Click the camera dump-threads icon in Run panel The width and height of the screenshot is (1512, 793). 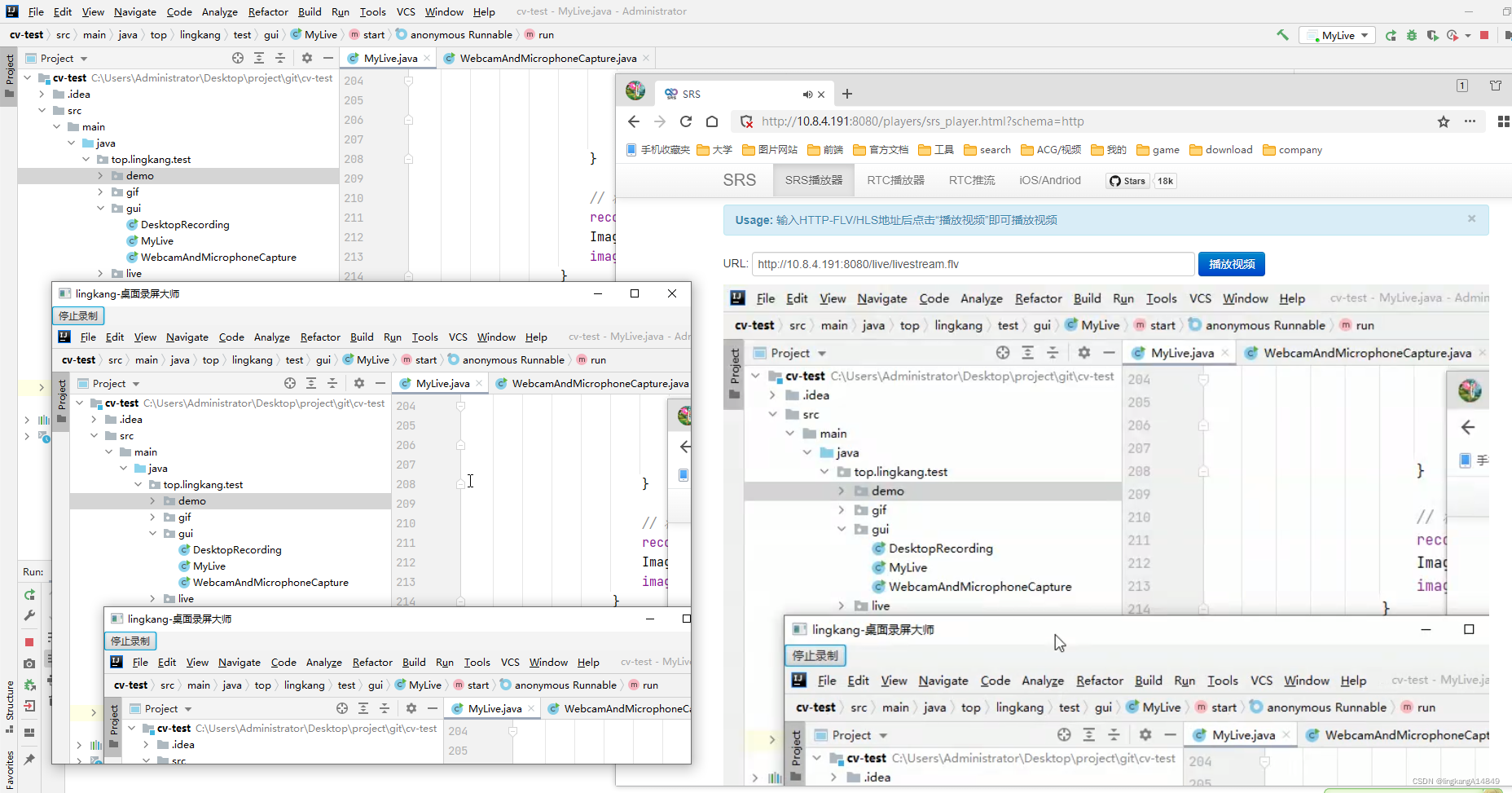pos(29,663)
